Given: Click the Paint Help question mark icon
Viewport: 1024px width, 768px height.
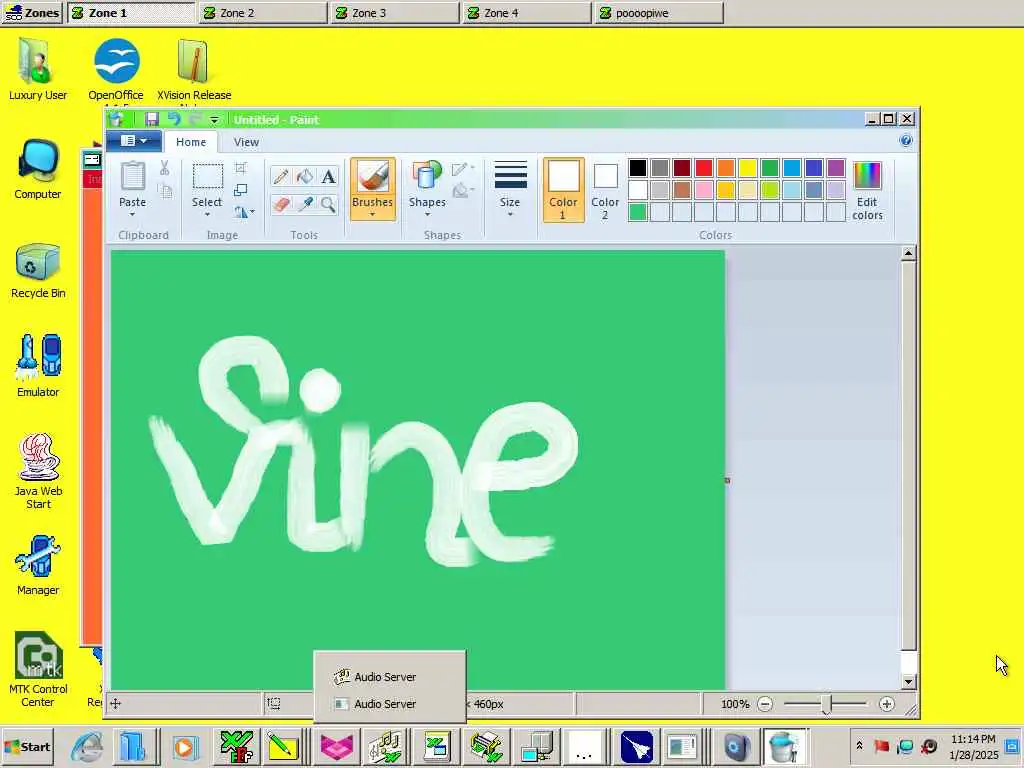Looking at the screenshot, I should [x=906, y=140].
